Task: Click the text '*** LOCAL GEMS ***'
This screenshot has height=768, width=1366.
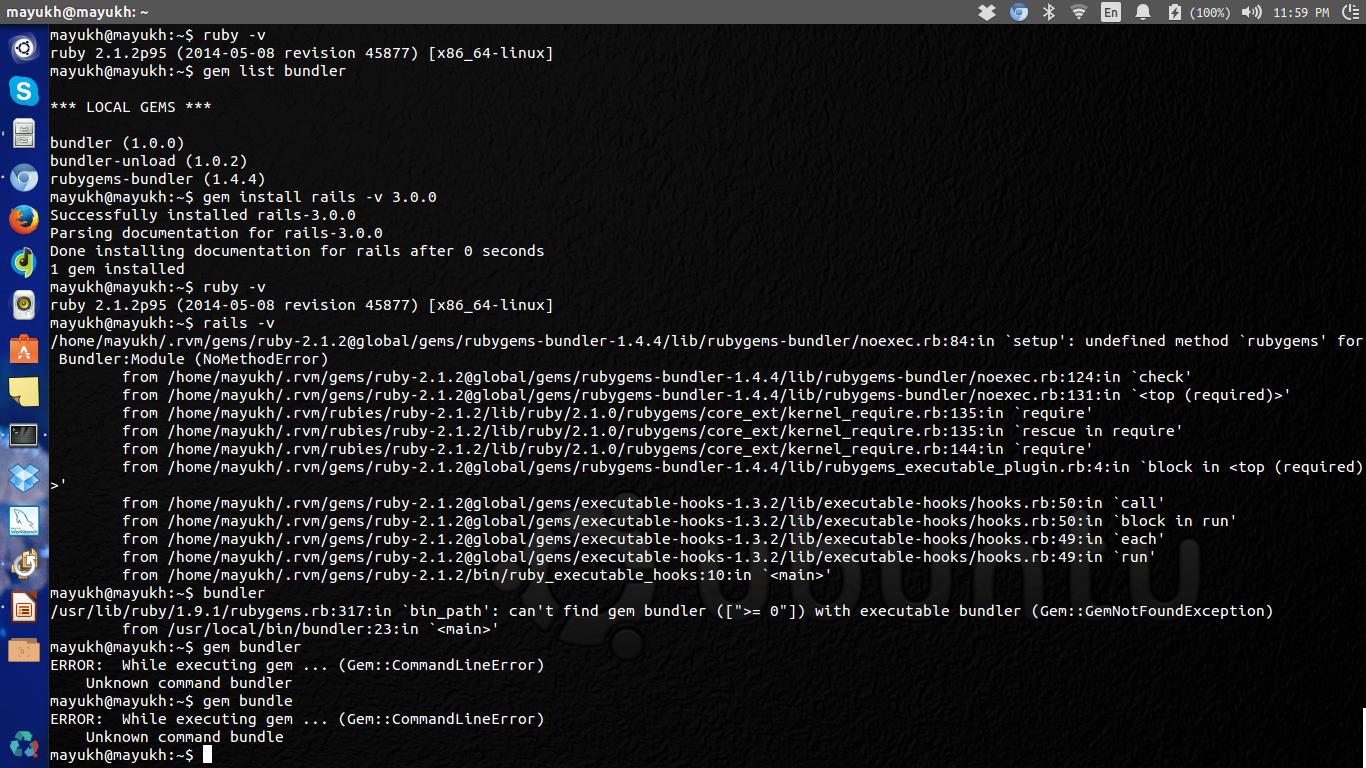Action: tap(131, 107)
